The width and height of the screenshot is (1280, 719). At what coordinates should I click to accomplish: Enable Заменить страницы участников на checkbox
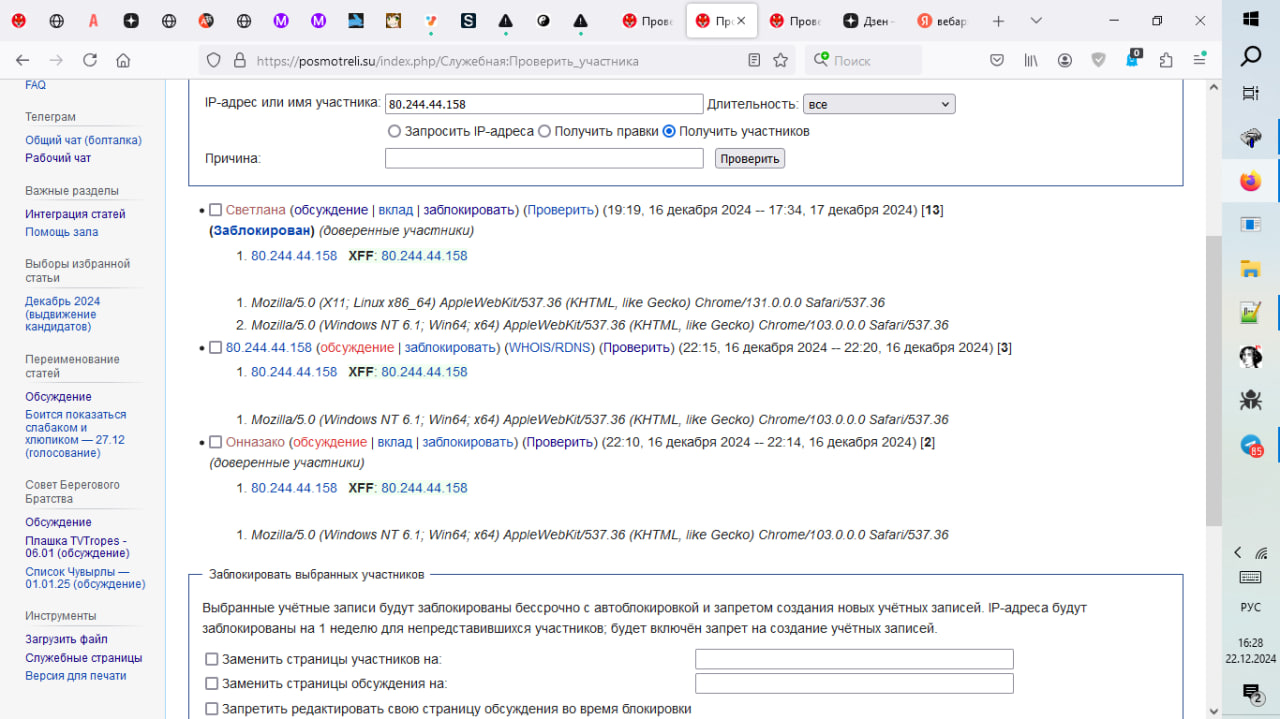[211, 659]
